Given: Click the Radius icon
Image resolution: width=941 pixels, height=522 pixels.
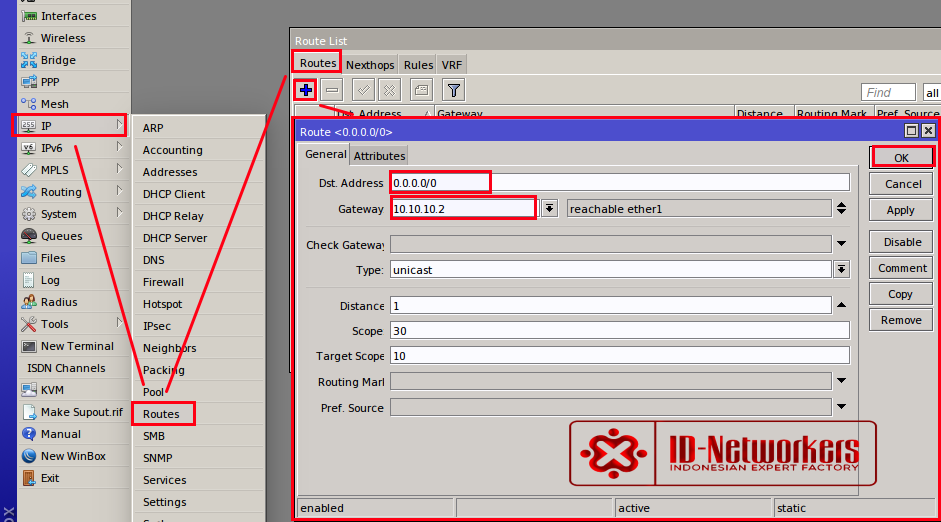Looking at the screenshot, I should coord(29,302).
